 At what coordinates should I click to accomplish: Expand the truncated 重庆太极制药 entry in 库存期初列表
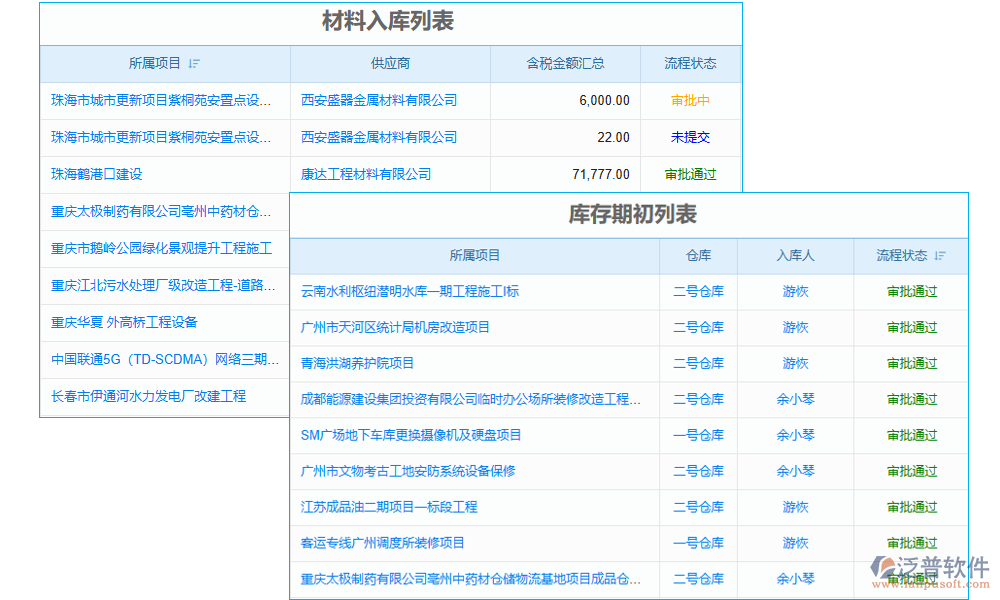click(x=475, y=579)
